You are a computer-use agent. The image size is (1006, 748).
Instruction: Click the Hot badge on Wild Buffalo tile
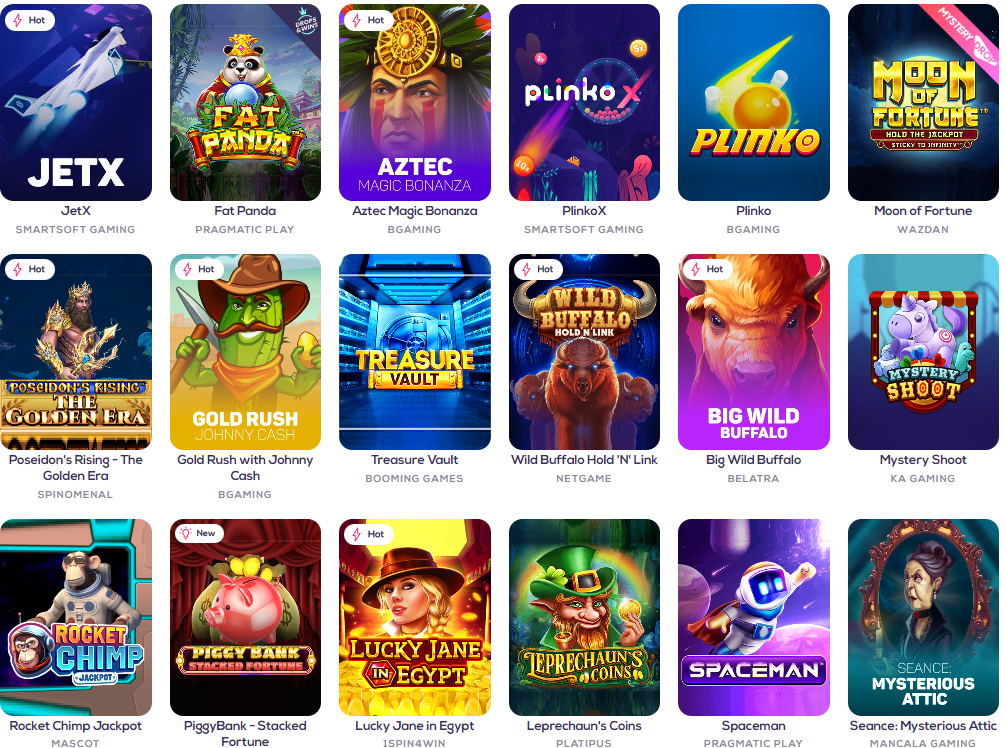(x=537, y=269)
